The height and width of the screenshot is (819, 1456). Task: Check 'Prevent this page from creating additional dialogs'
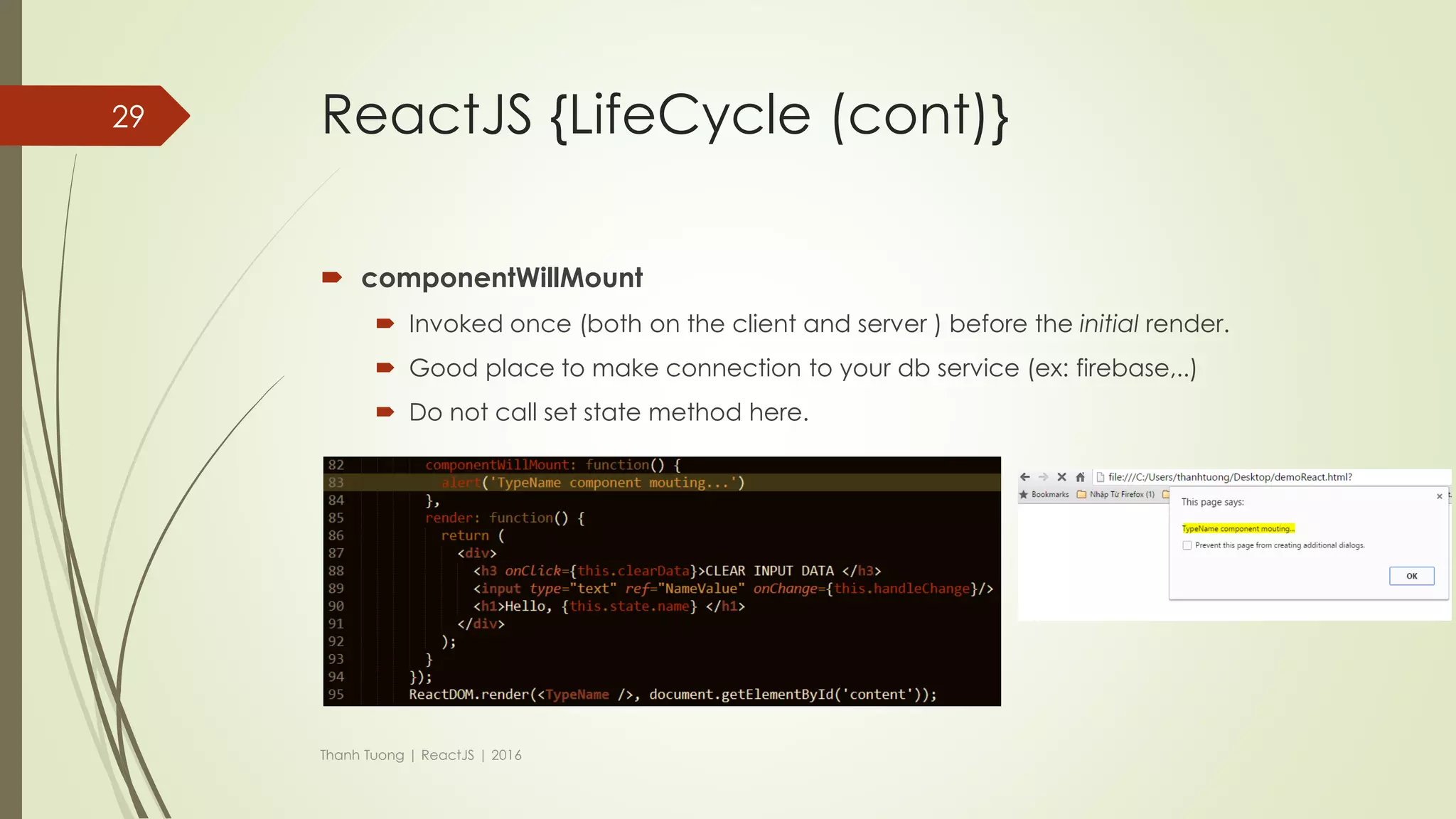pyautogui.click(x=1187, y=545)
